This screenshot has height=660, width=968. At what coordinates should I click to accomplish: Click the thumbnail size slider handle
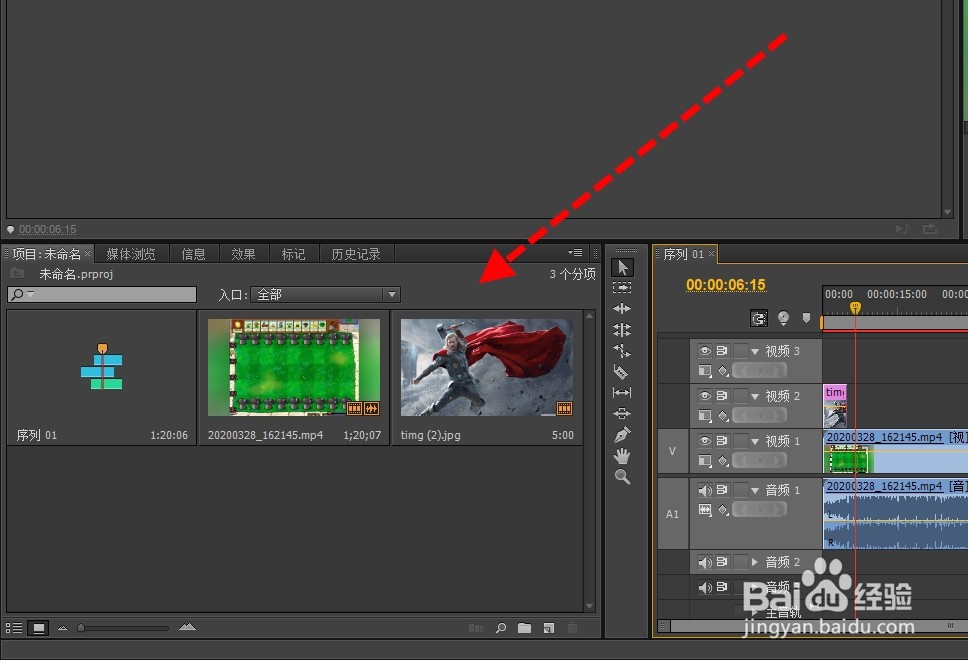pyautogui.click(x=81, y=628)
